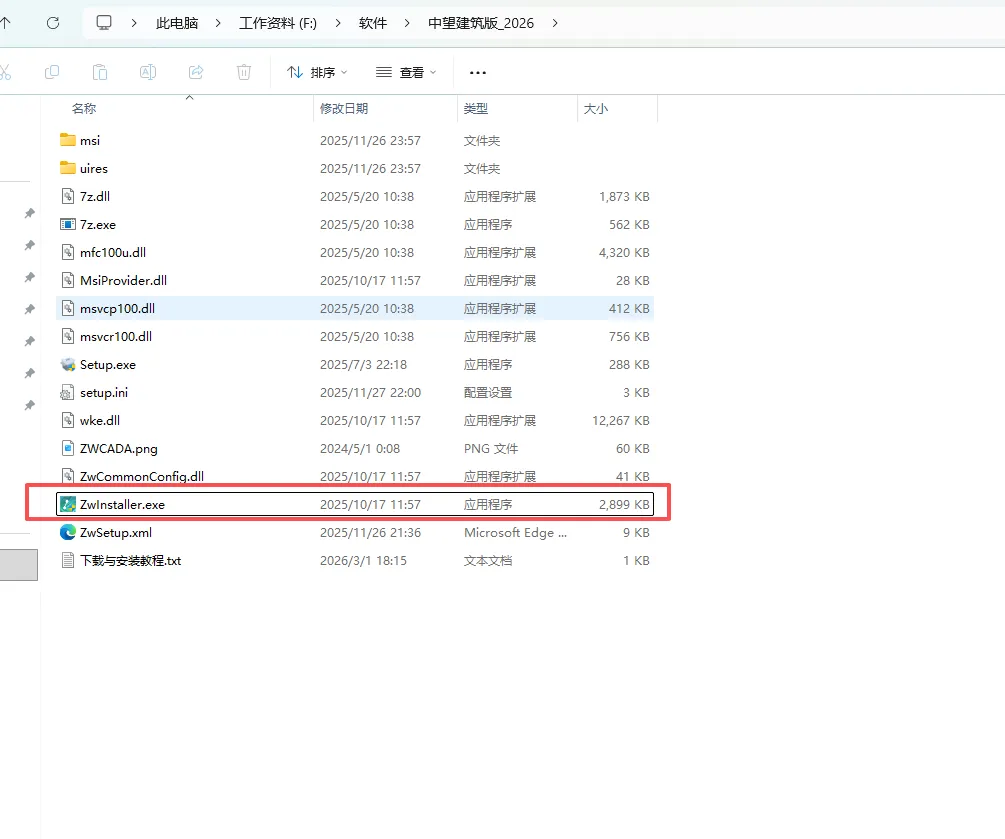
Task: Select the 下载与安装教程.txt document icon
Action: pyautogui.click(x=68, y=561)
